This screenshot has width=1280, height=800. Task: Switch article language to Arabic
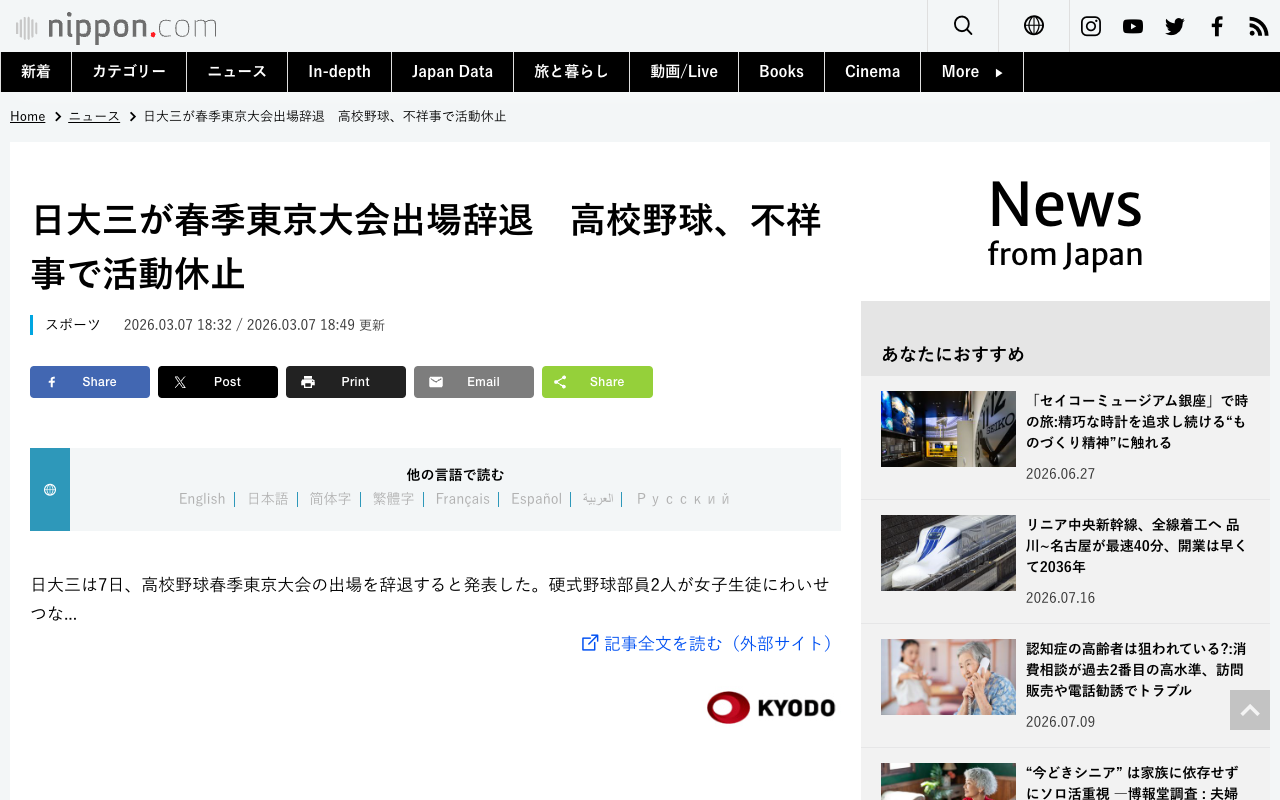point(598,499)
